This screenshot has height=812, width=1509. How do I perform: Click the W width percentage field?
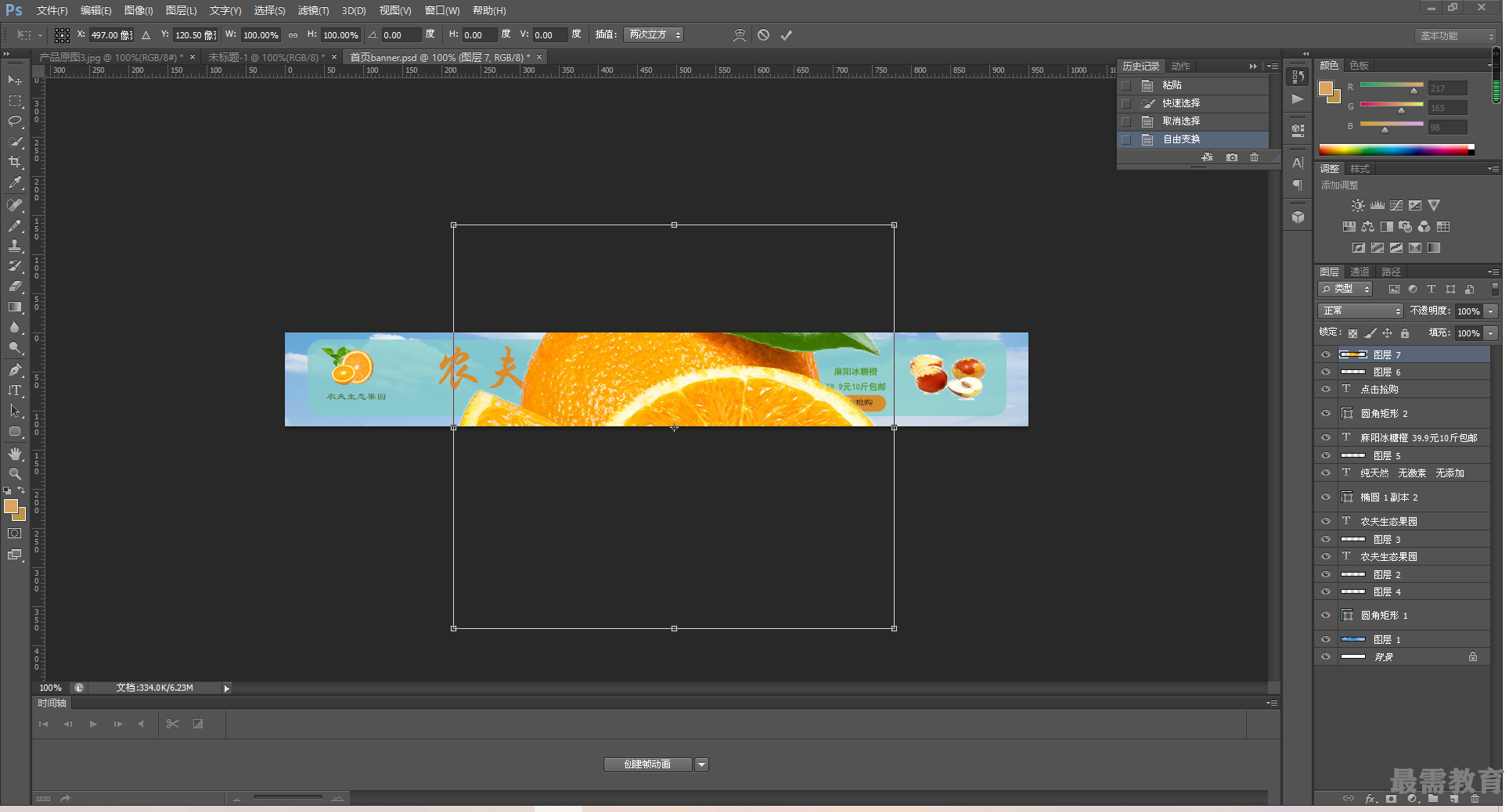click(261, 35)
